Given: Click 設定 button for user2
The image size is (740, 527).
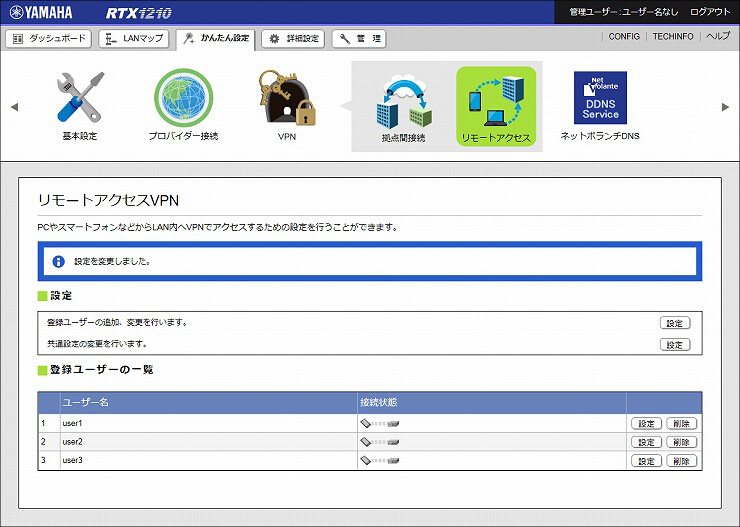Looking at the screenshot, I should click(647, 442).
